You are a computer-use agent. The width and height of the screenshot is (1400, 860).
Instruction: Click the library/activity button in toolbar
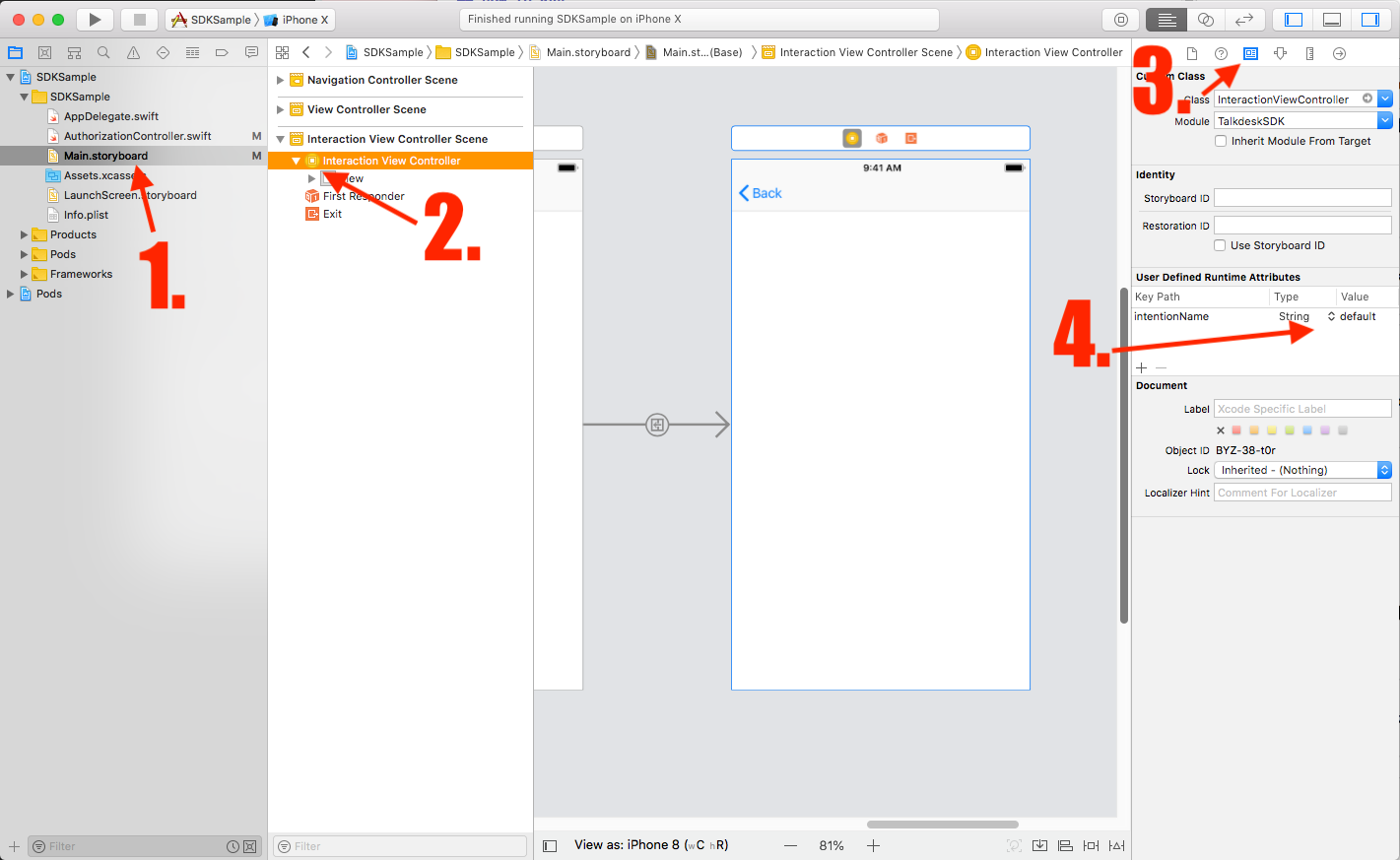(1121, 19)
